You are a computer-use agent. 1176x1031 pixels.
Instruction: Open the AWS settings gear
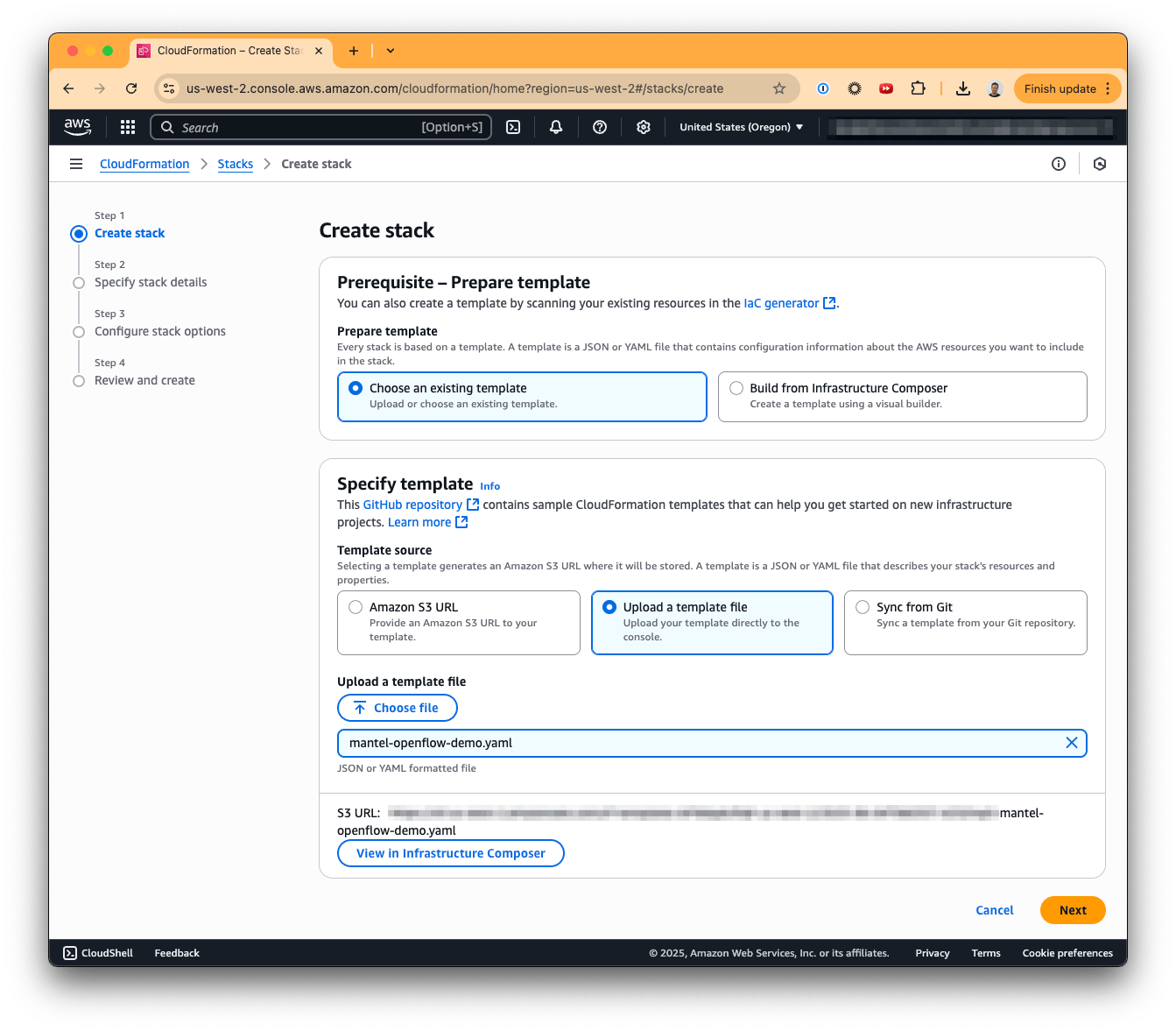(x=644, y=127)
